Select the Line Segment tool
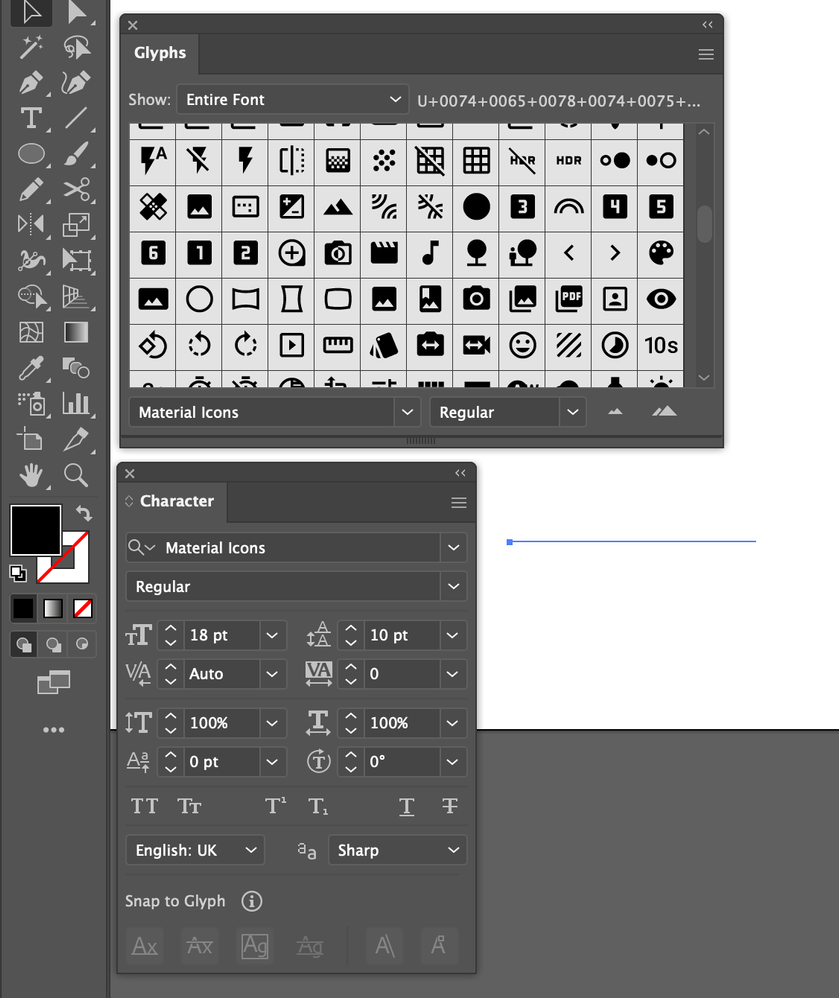The image size is (839, 998). pyautogui.click(x=76, y=118)
